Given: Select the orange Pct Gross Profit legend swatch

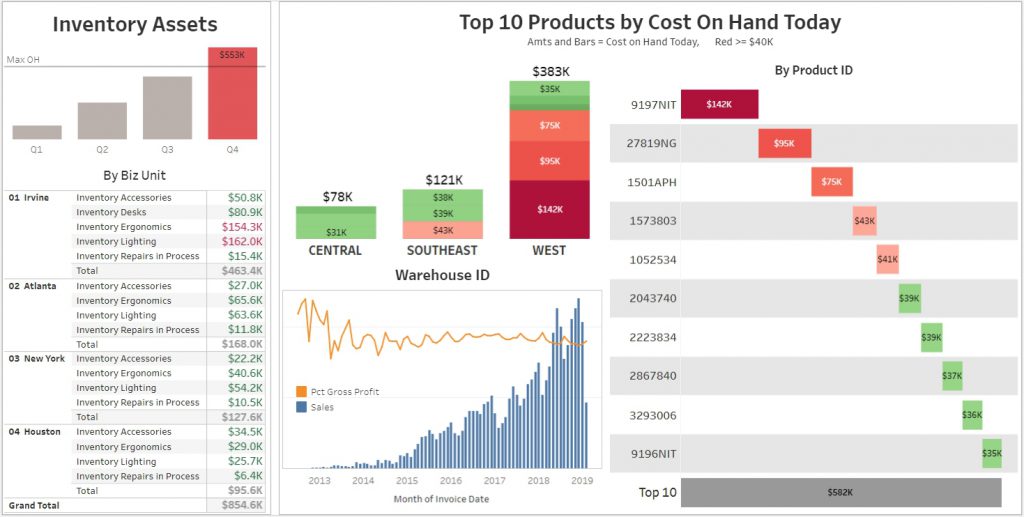Looking at the screenshot, I should click(301, 392).
